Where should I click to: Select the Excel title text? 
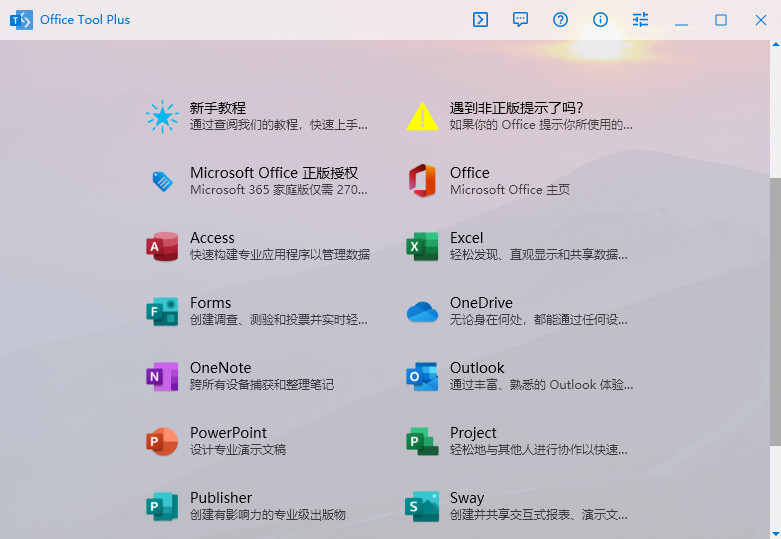(467, 238)
